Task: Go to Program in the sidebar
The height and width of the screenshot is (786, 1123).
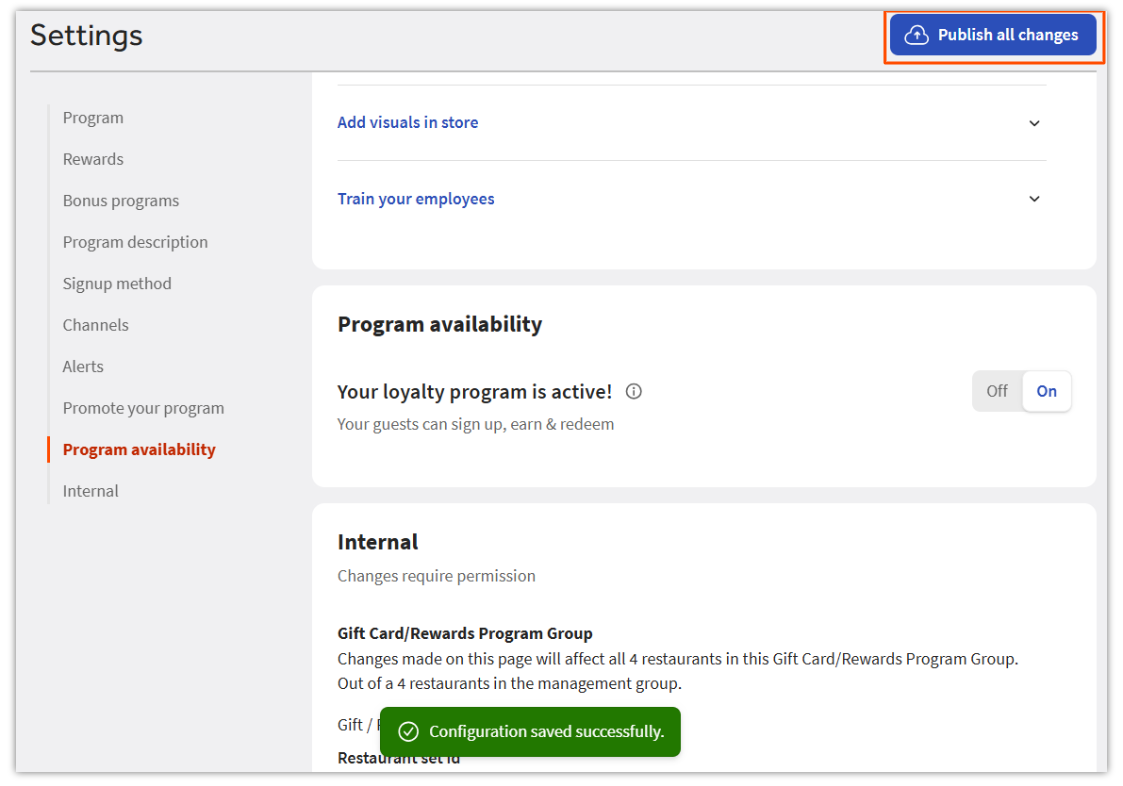Action: 93,118
